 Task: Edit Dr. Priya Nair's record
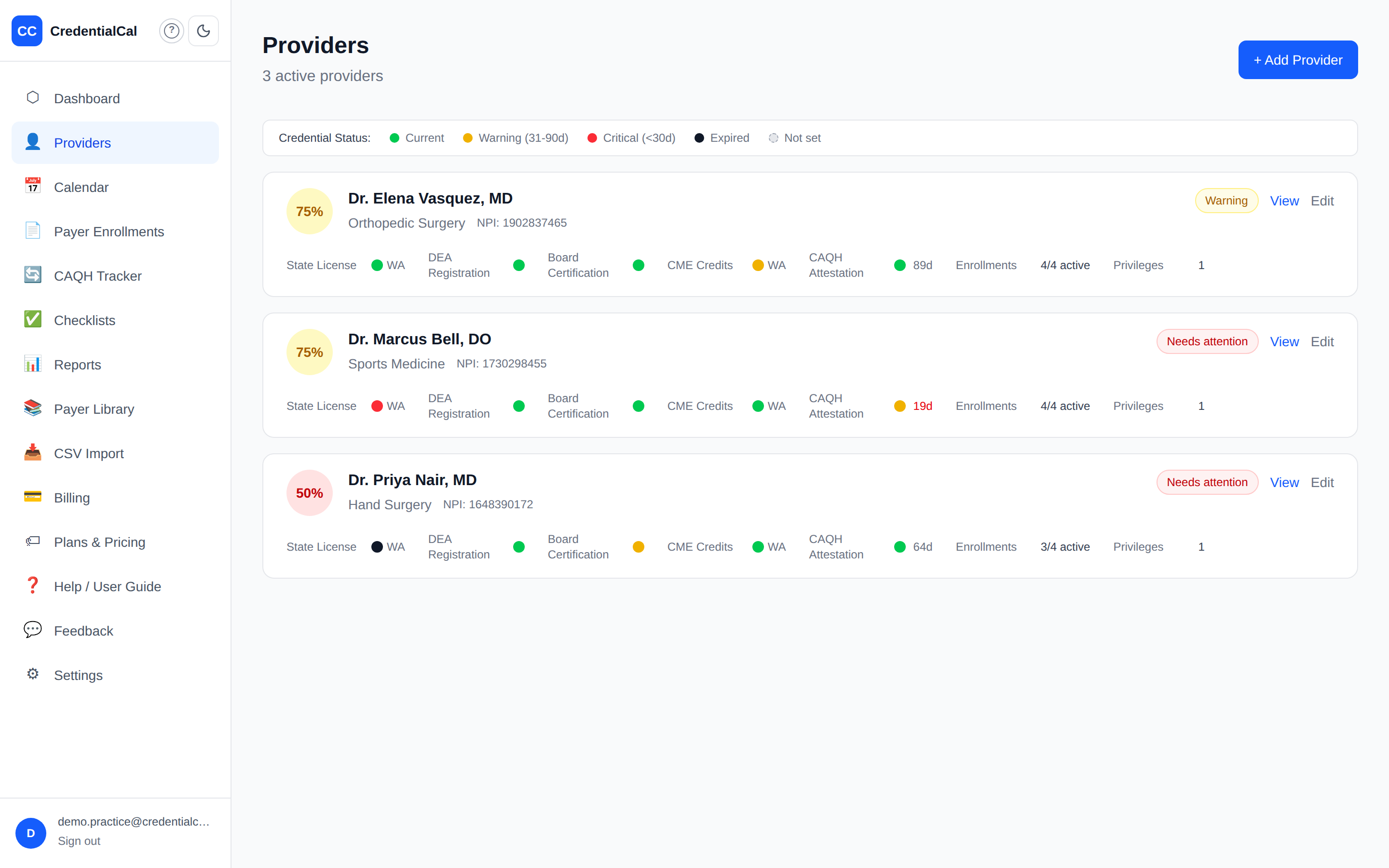1322,482
